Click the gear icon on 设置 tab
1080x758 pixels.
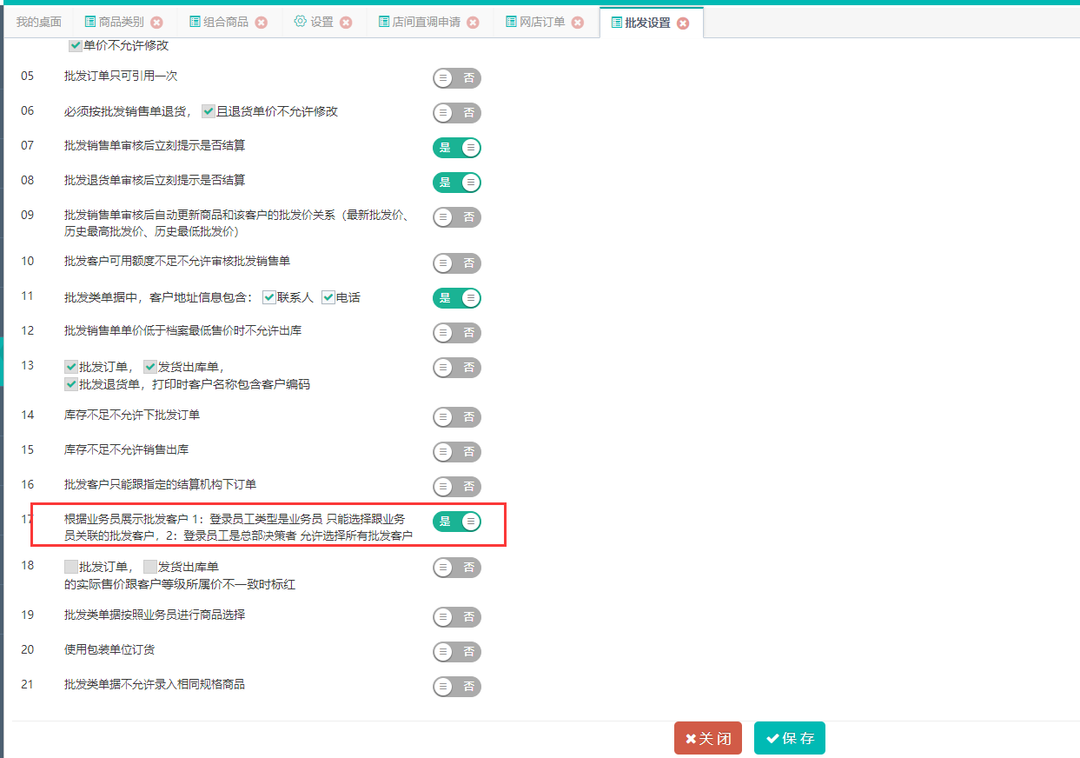(300, 22)
